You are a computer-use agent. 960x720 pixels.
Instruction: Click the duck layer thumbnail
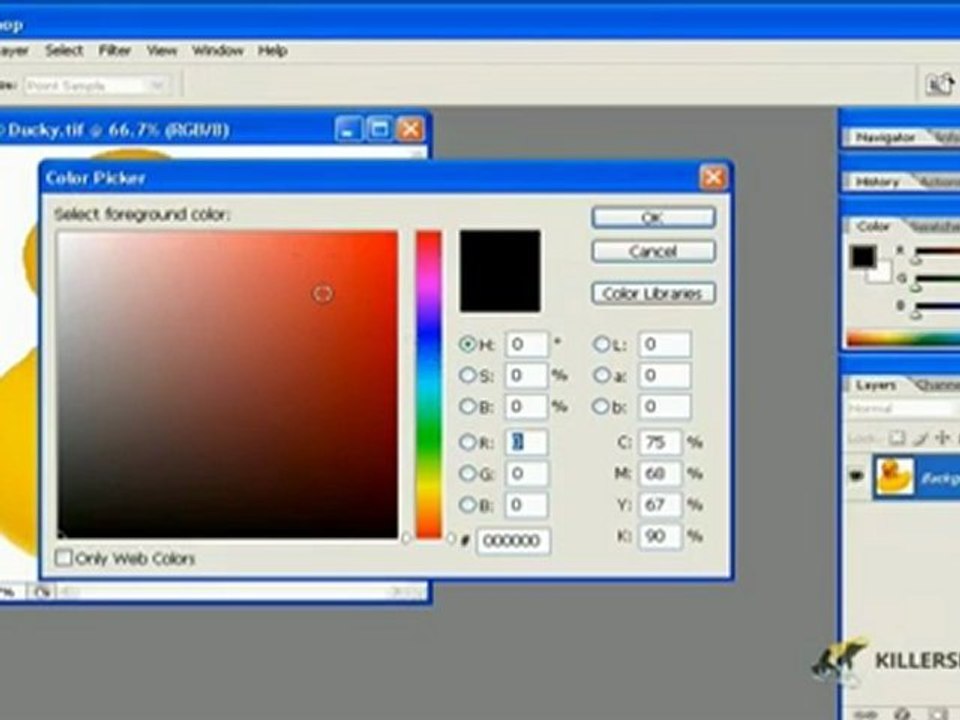(894, 476)
